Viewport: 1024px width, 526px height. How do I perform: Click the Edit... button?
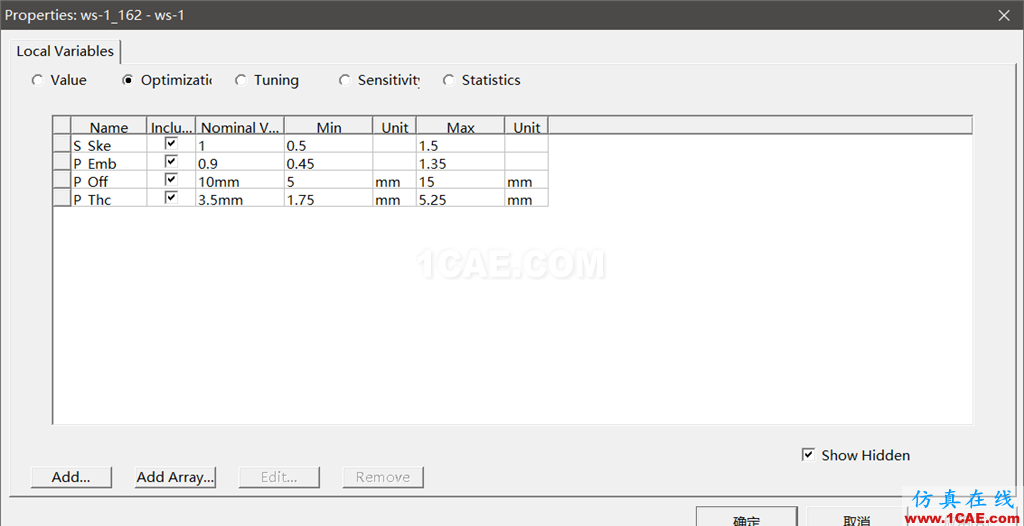click(x=279, y=477)
